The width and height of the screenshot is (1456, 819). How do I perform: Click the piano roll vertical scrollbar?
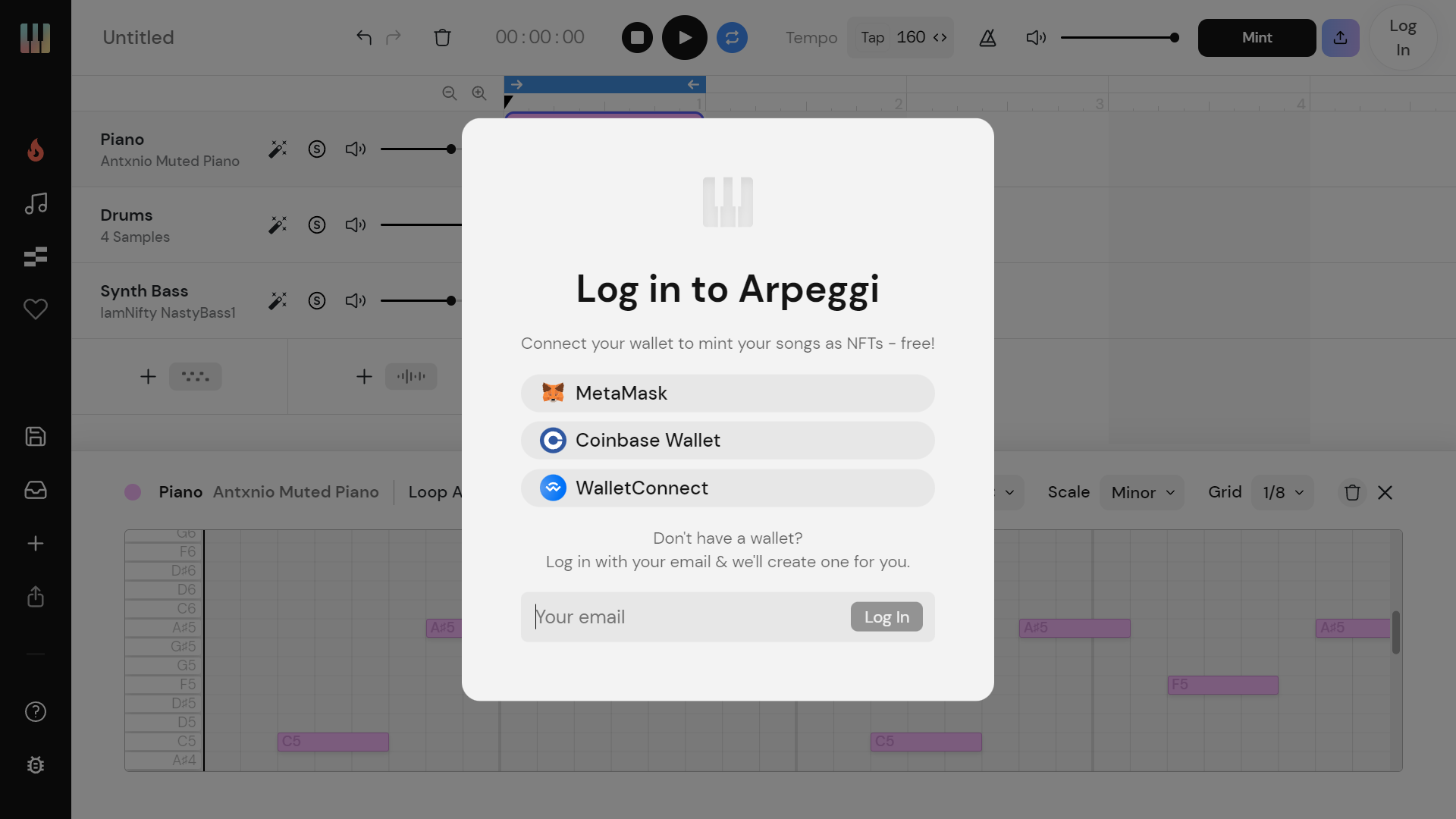1395,632
